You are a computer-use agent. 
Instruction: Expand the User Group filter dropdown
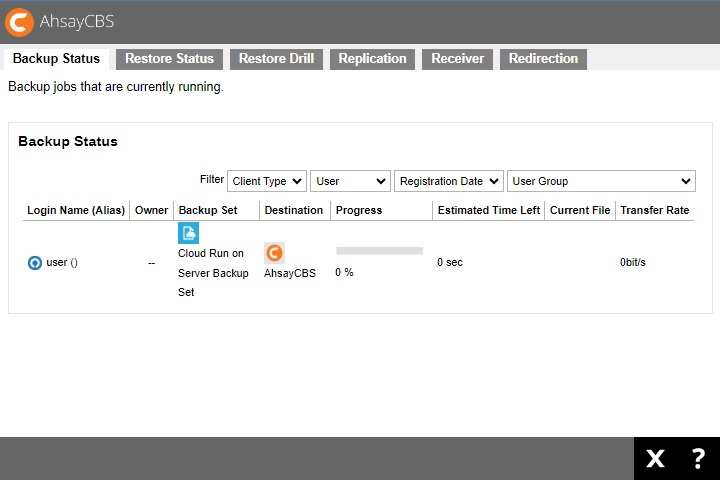pos(601,181)
